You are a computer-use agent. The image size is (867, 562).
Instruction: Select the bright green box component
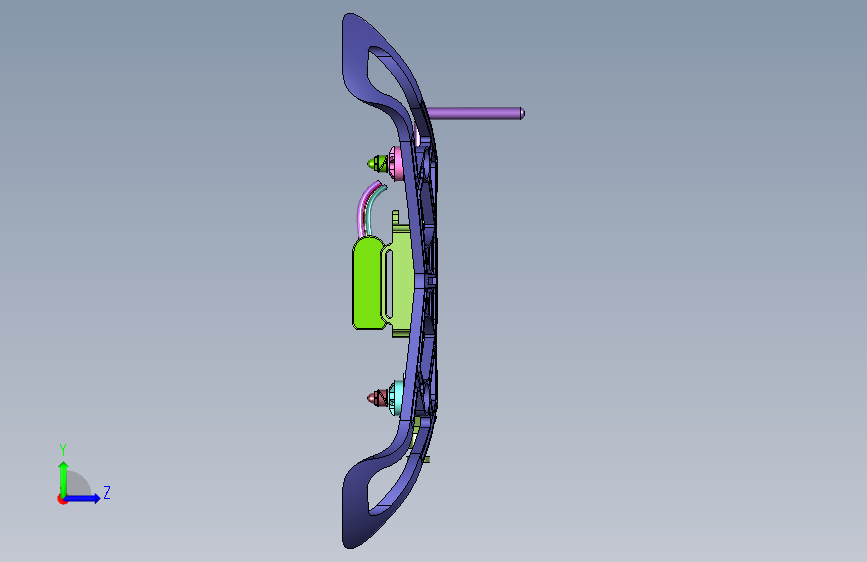click(367, 283)
